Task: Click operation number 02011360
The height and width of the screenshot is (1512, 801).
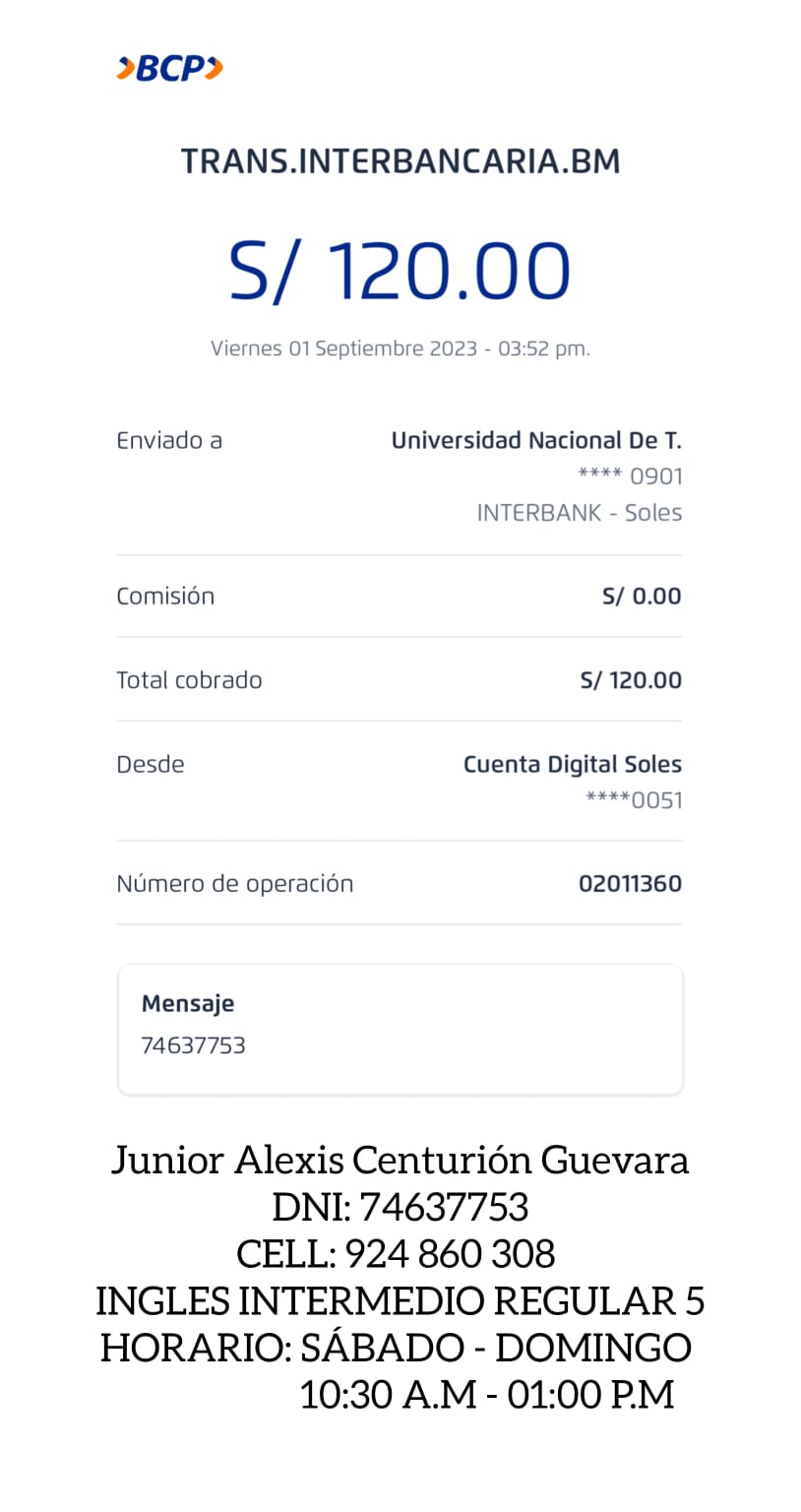Action: pyautogui.click(x=630, y=883)
